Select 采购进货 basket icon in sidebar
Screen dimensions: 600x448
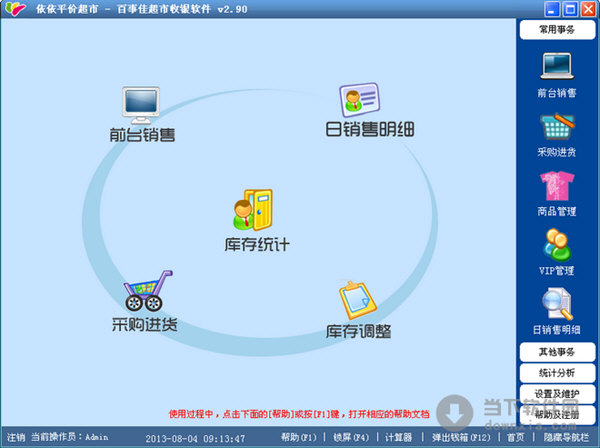(557, 127)
